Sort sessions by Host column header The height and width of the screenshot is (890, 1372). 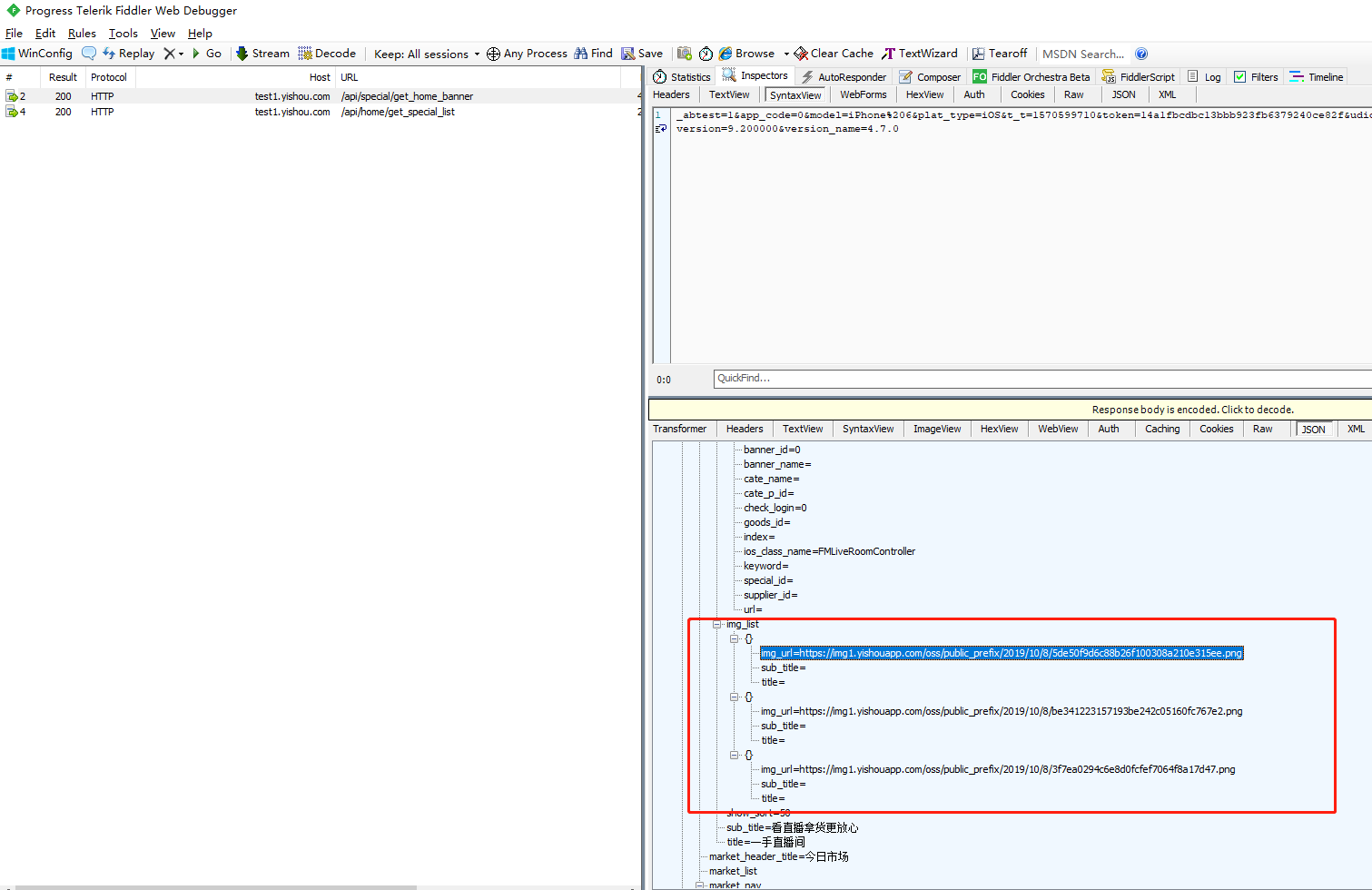click(235, 77)
